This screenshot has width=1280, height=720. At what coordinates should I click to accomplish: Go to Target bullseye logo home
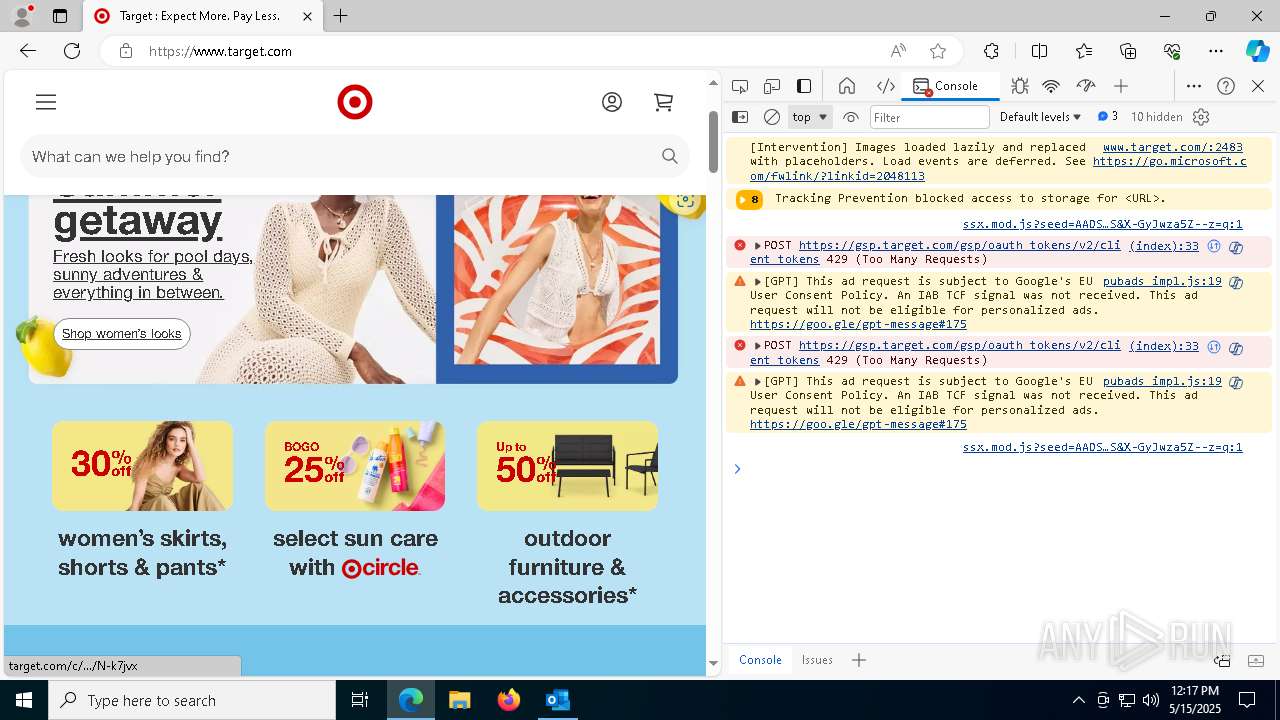coord(355,102)
